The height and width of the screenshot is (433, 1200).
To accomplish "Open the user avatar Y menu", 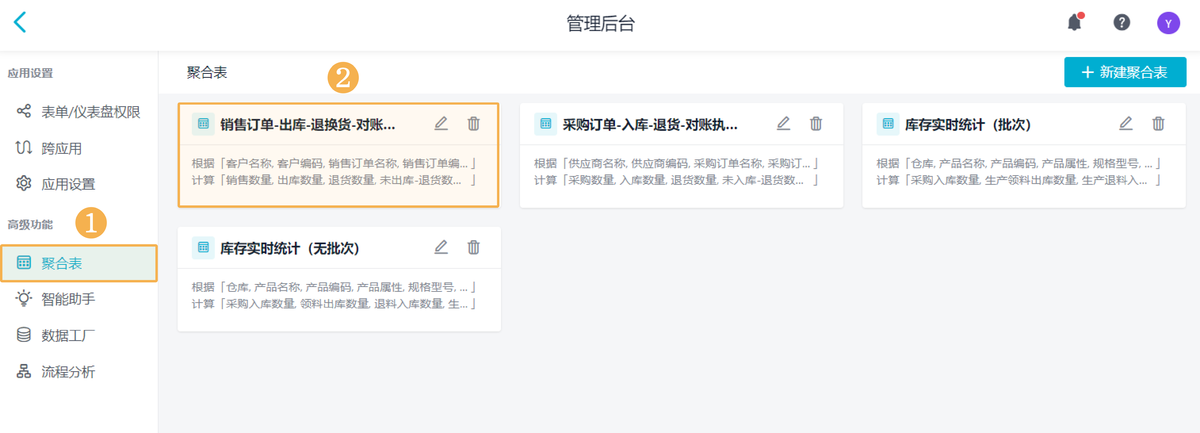I will [x=1168, y=23].
